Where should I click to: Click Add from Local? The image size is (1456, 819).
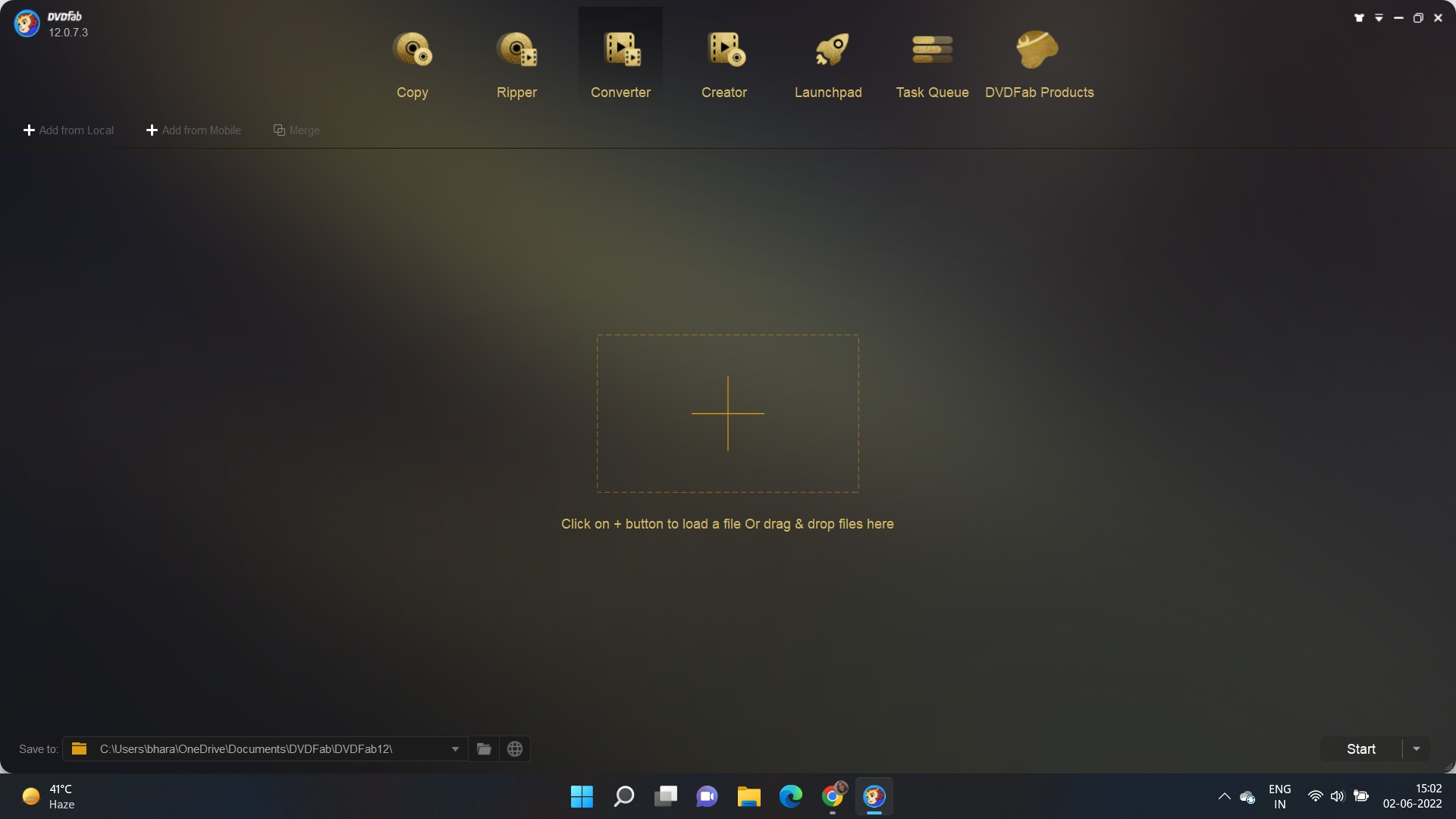pos(67,130)
